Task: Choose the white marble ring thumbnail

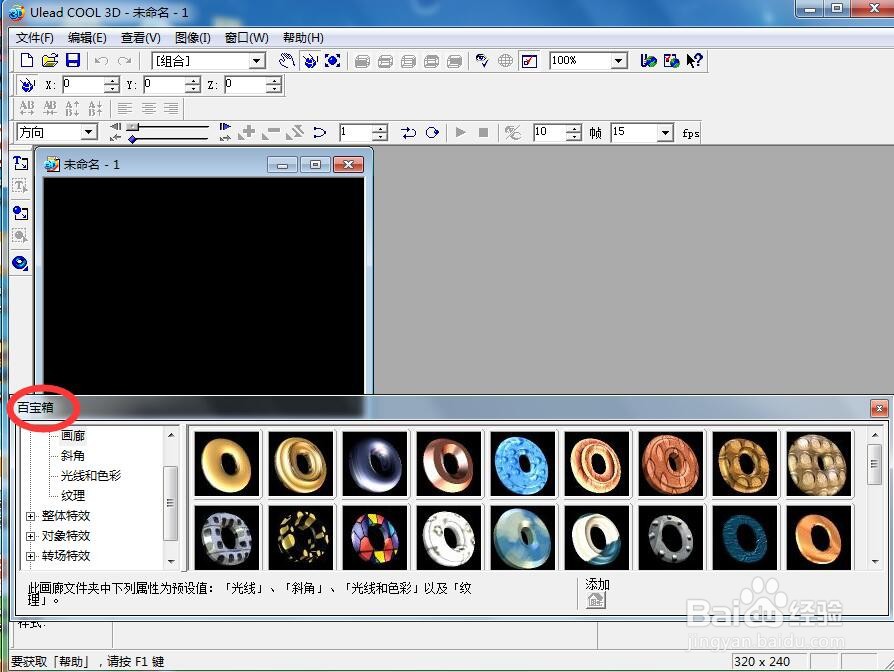Action: (x=449, y=537)
